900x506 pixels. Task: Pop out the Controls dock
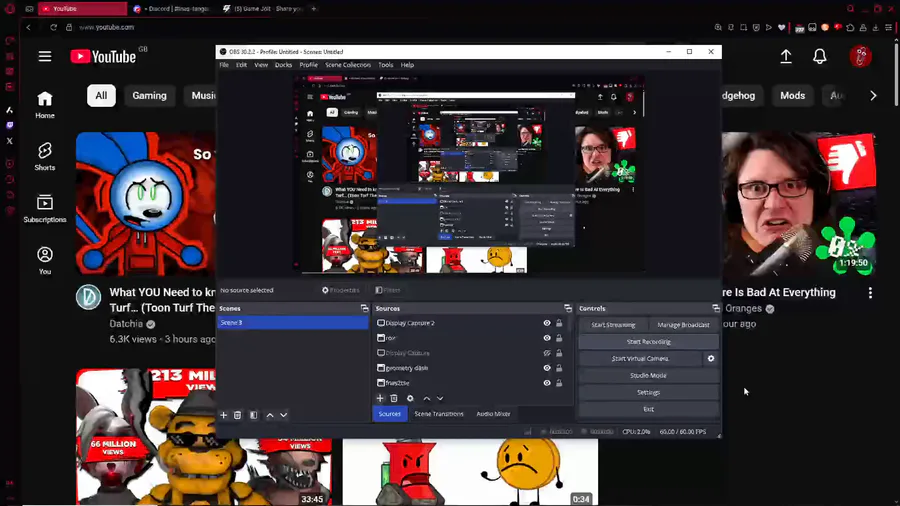click(x=716, y=309)
